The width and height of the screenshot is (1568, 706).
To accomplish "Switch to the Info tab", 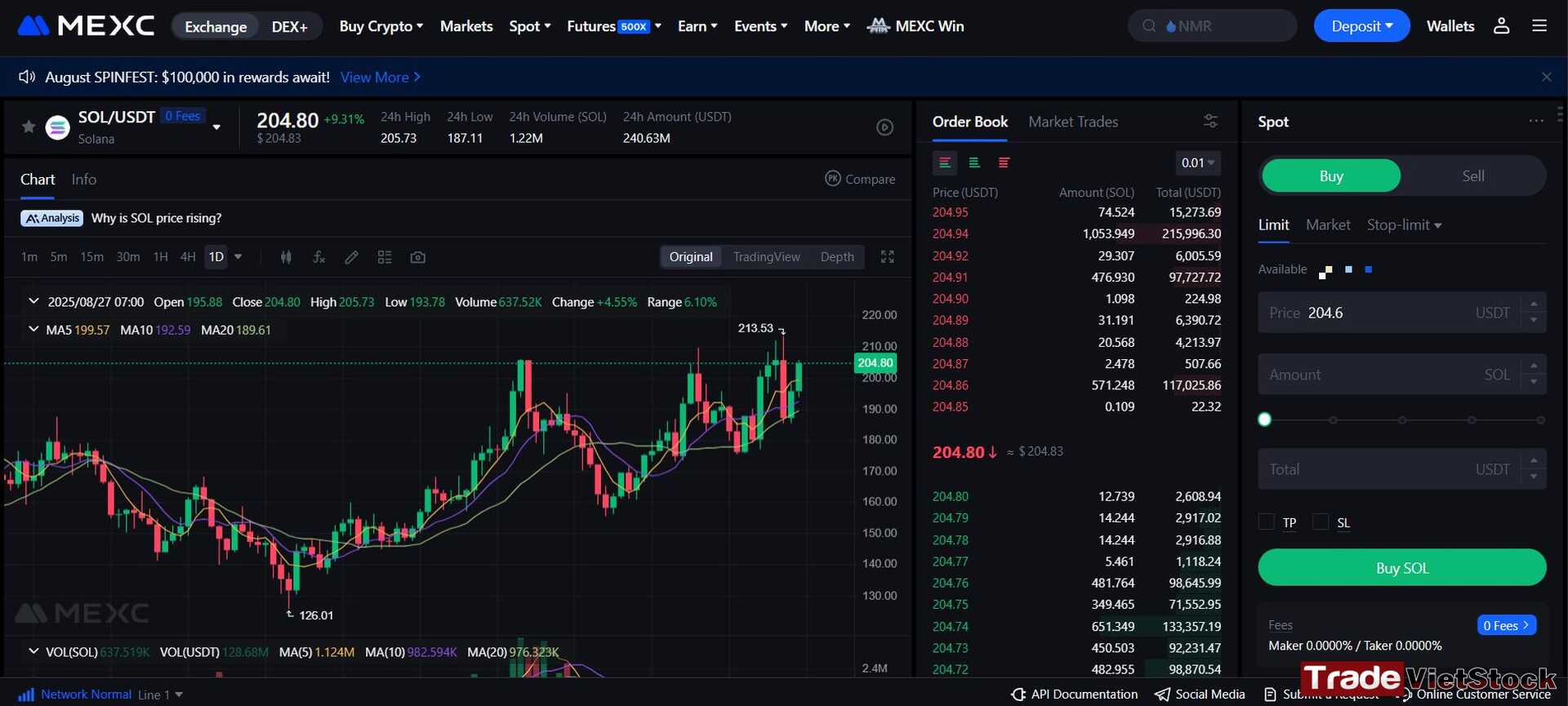I will [83, 179].
